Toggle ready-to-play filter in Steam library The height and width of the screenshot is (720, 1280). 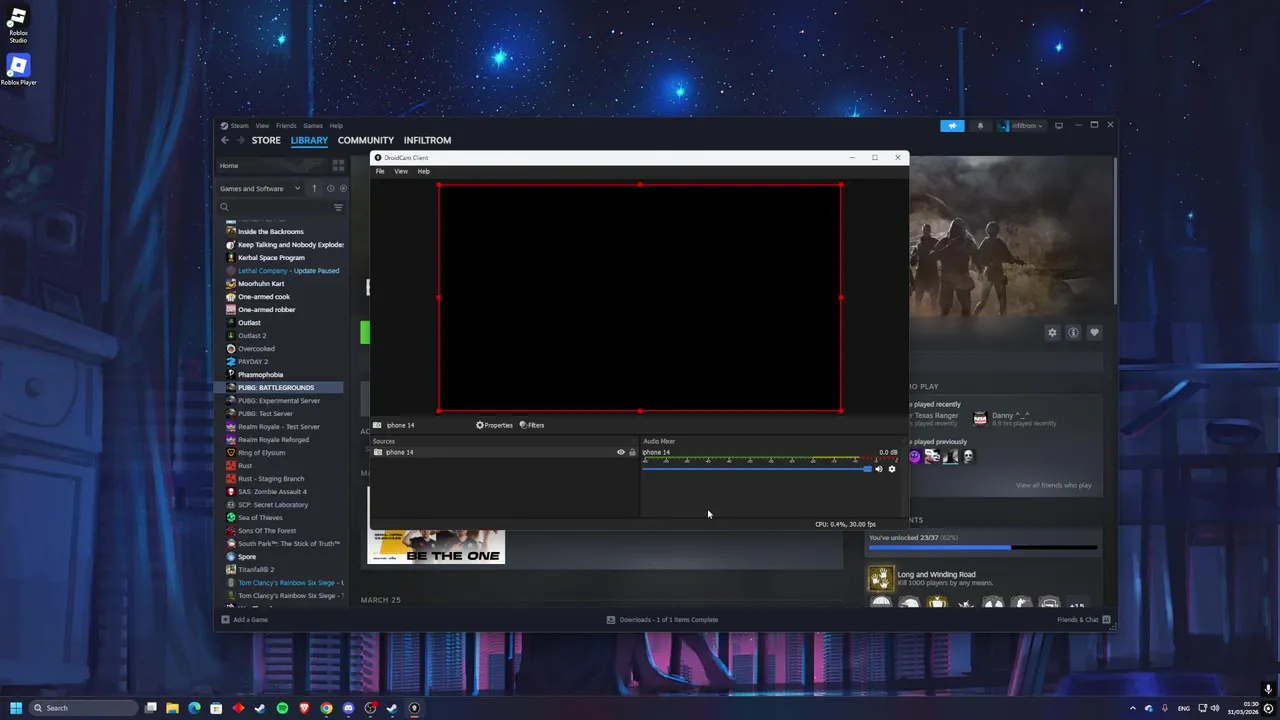pos(343,188)
